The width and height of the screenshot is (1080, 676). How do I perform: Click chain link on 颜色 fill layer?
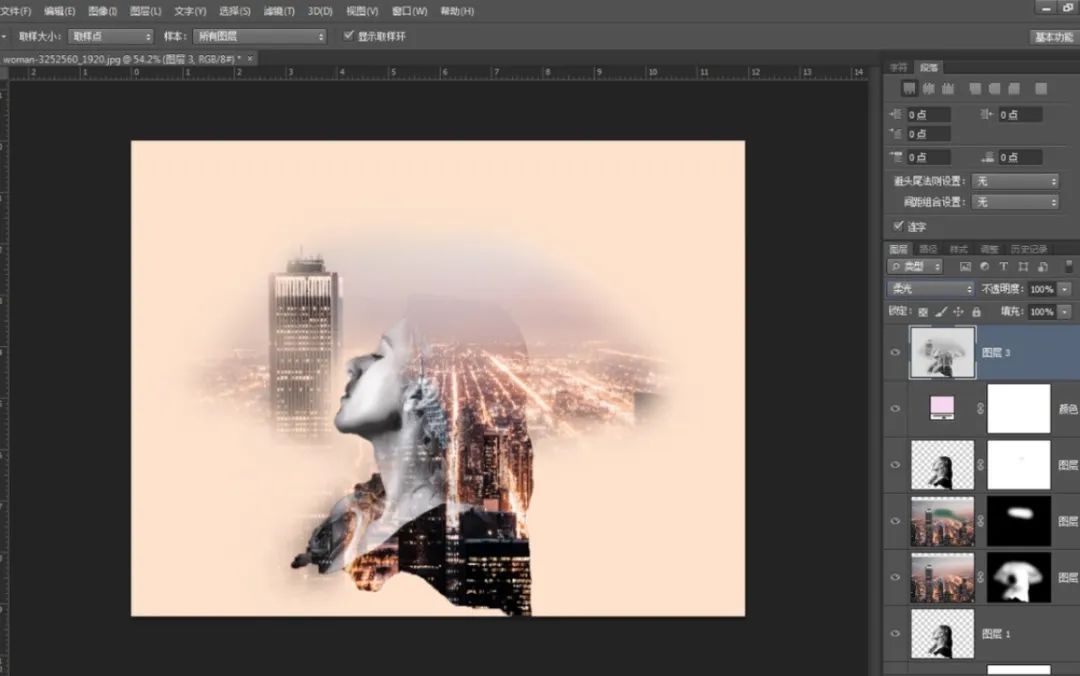point(980,409)
